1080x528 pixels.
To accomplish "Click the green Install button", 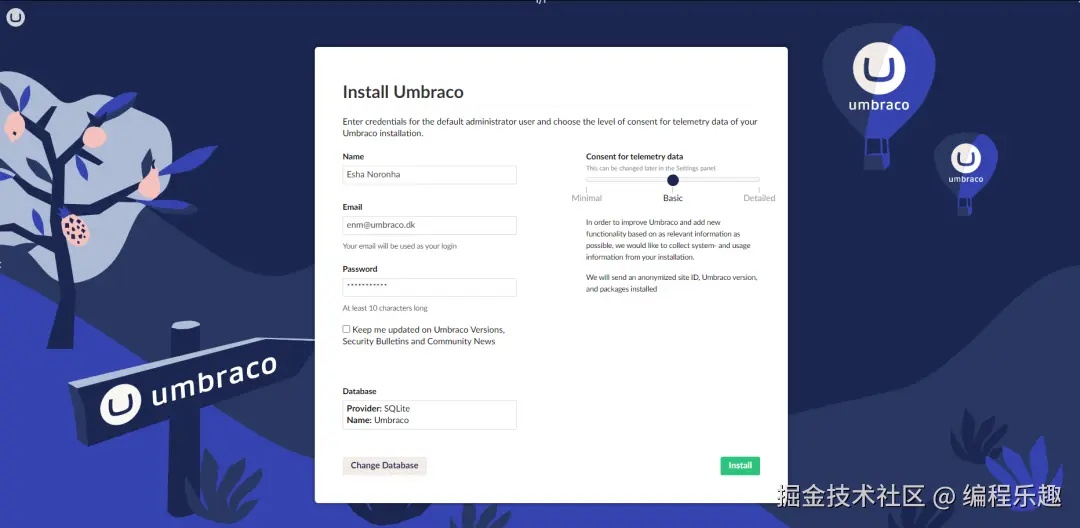I will pyautogui.click(x=740, y=465).
